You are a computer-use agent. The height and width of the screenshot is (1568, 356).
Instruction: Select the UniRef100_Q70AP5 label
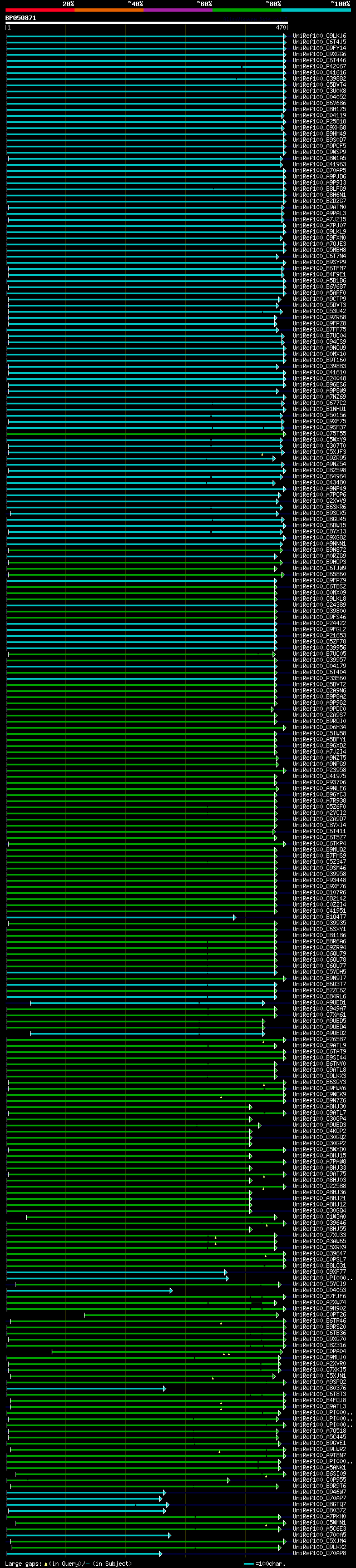point(319,170)
